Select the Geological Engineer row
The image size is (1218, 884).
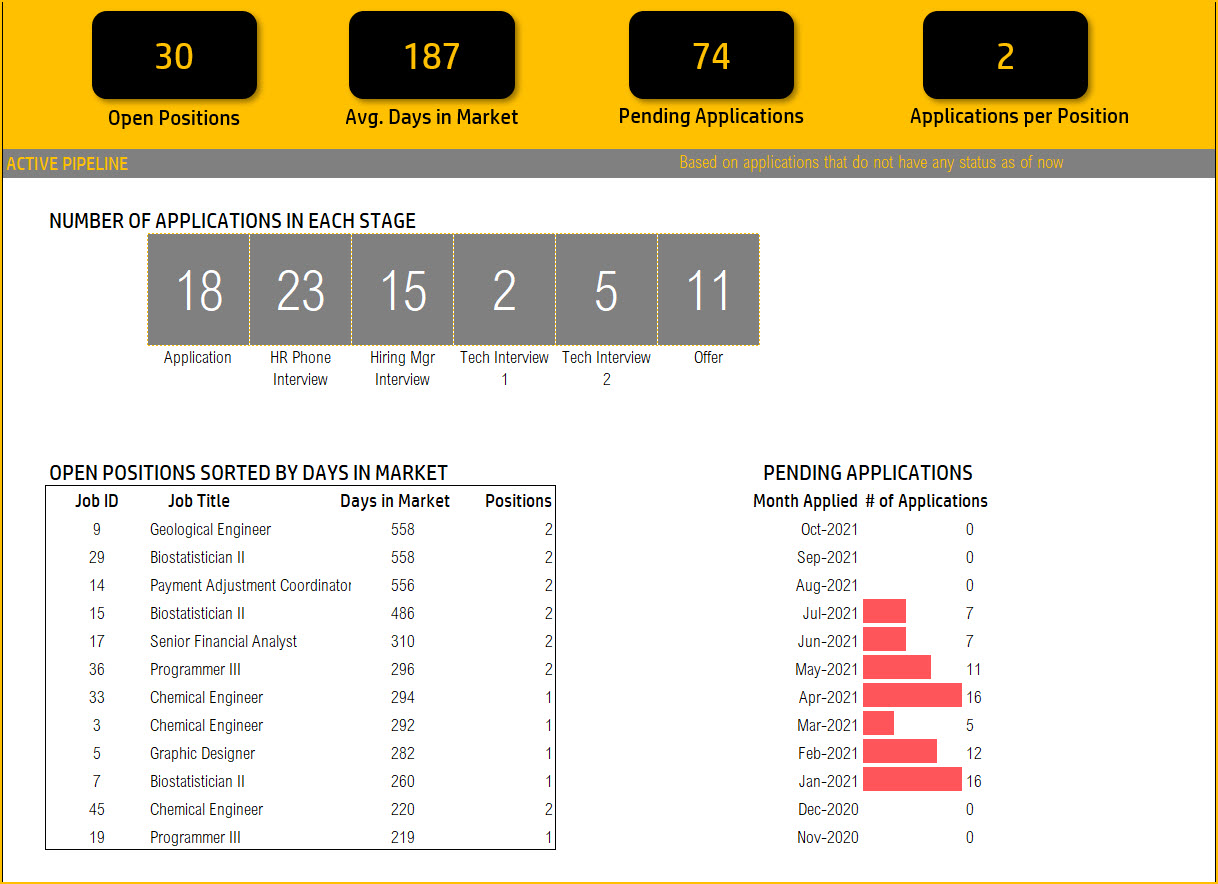tap(300, 529)
